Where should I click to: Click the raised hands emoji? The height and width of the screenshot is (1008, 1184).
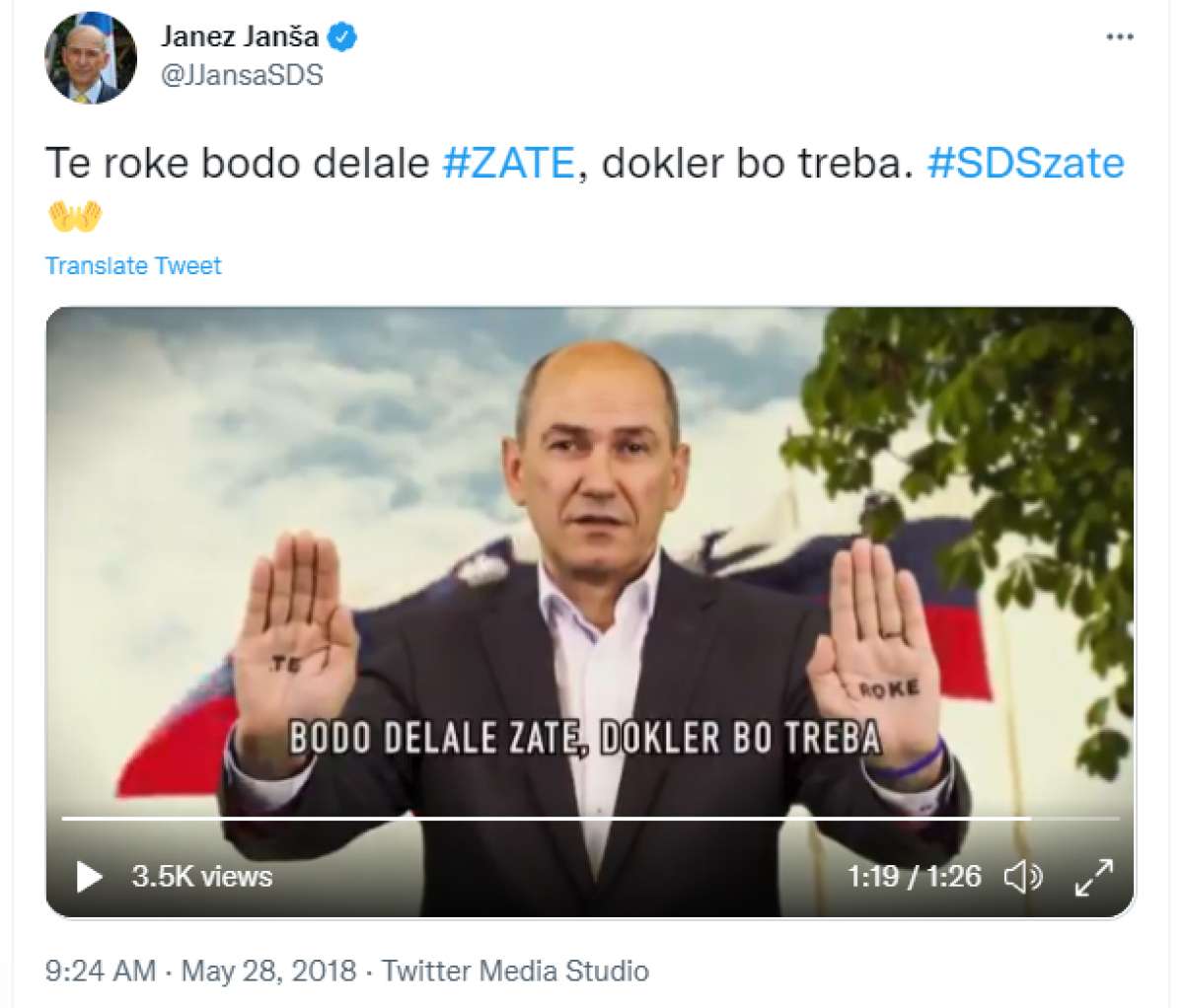pyautogui.click(x=74, y=214)
